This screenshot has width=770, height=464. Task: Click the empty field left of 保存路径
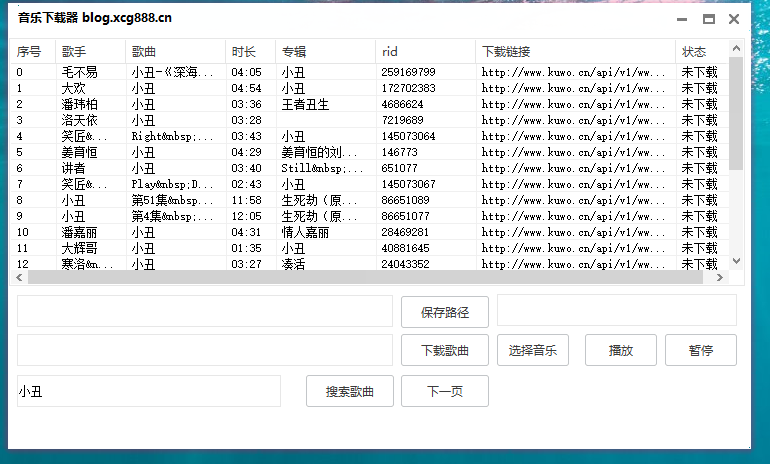point(205,311)
